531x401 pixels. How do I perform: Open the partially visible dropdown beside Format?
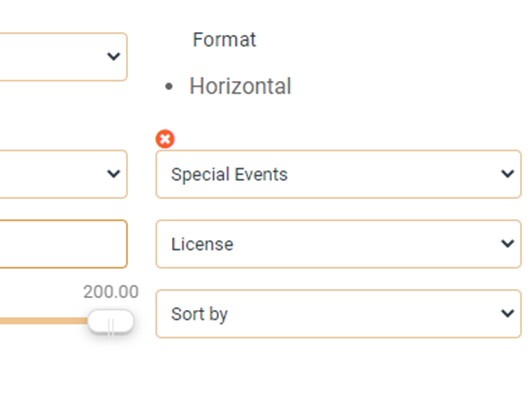(63, 57)
